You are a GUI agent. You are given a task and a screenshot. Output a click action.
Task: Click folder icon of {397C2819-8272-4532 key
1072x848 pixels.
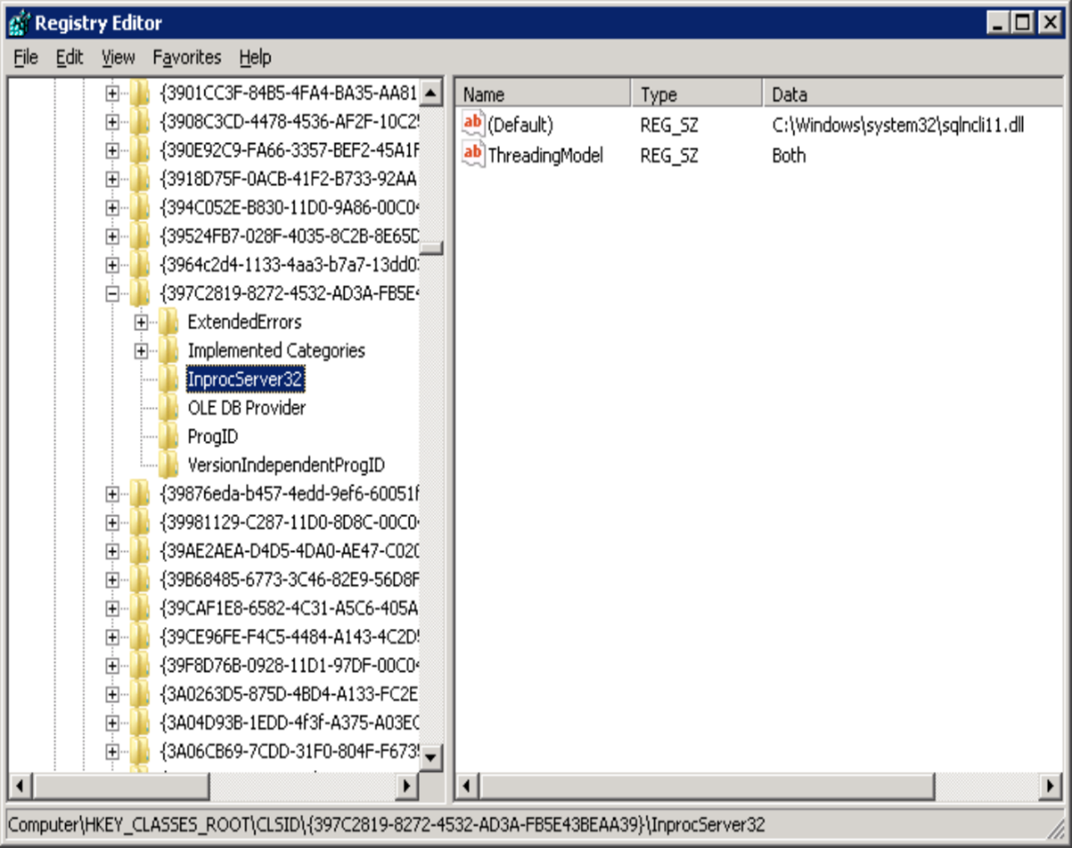[x=139, y=293]
